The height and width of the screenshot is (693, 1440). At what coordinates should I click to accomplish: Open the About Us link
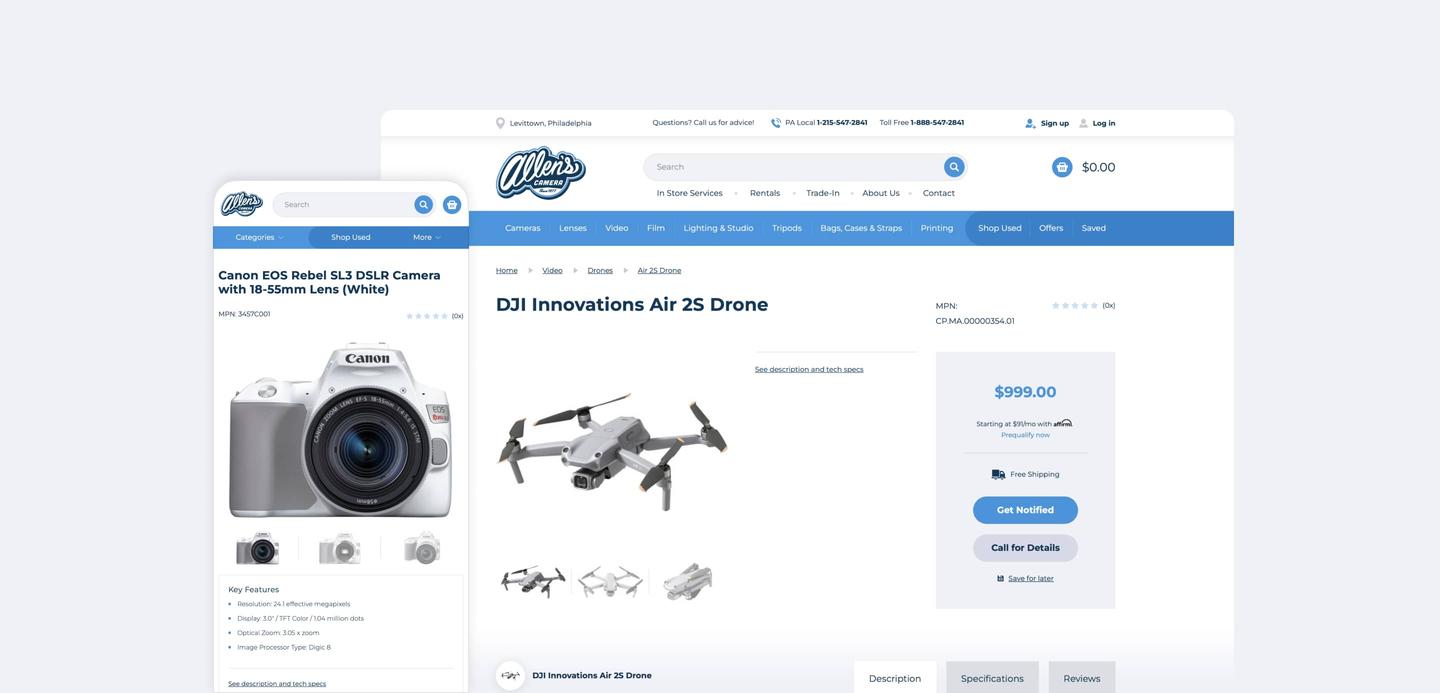(881, 193)
